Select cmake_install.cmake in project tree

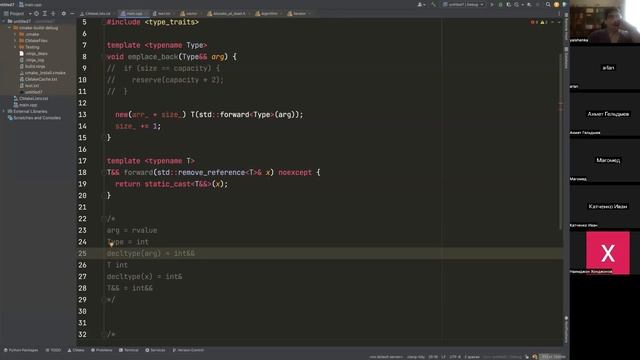[45, 73]
